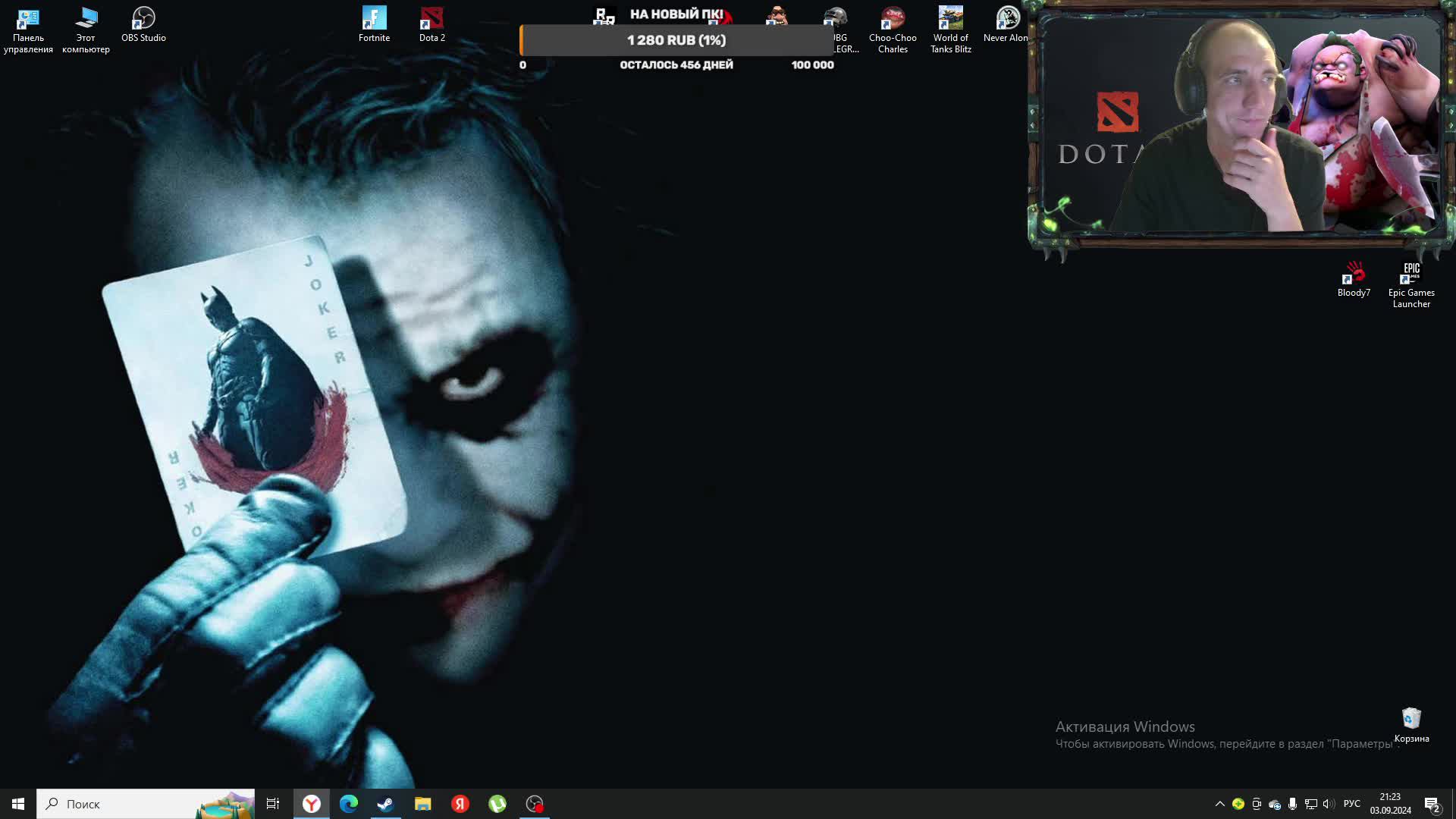This screenshot has width=1456, height=819.
Task: Open the Meet Now camera tray icon
Action: pyautogui.click(x=1257, y=804)
